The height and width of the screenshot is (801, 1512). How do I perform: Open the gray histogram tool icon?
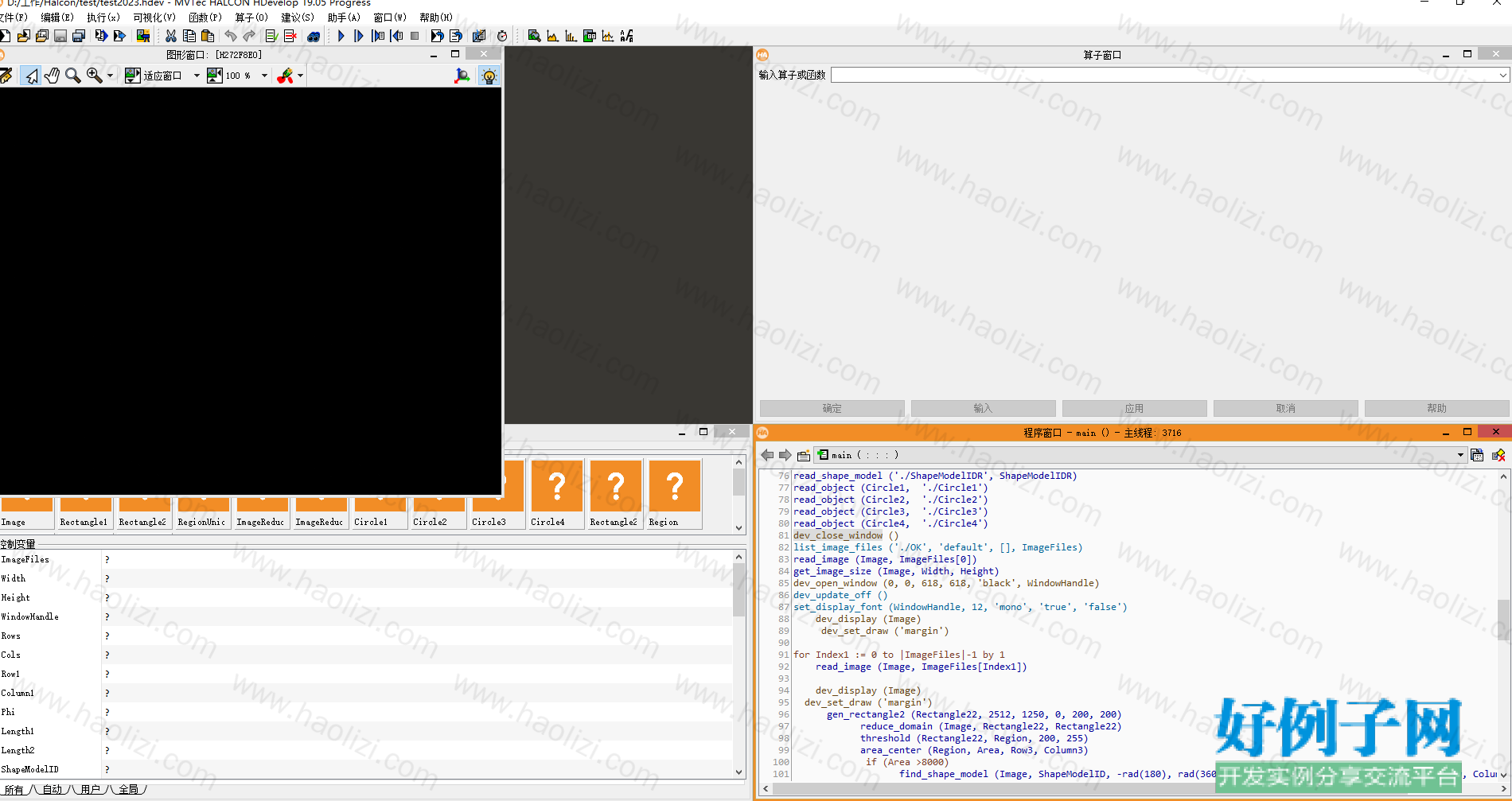click(552, 36)
